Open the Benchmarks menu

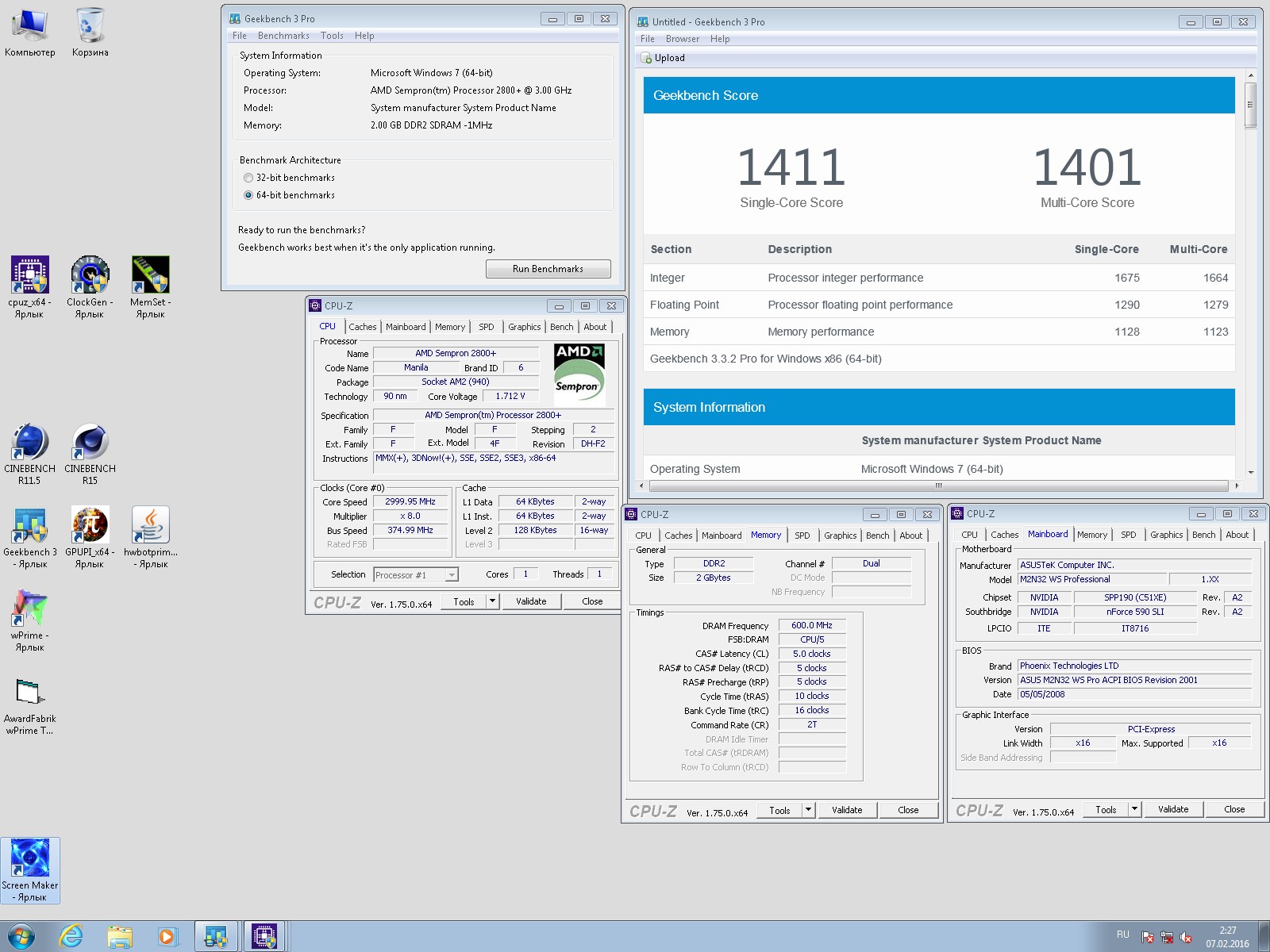283,36
